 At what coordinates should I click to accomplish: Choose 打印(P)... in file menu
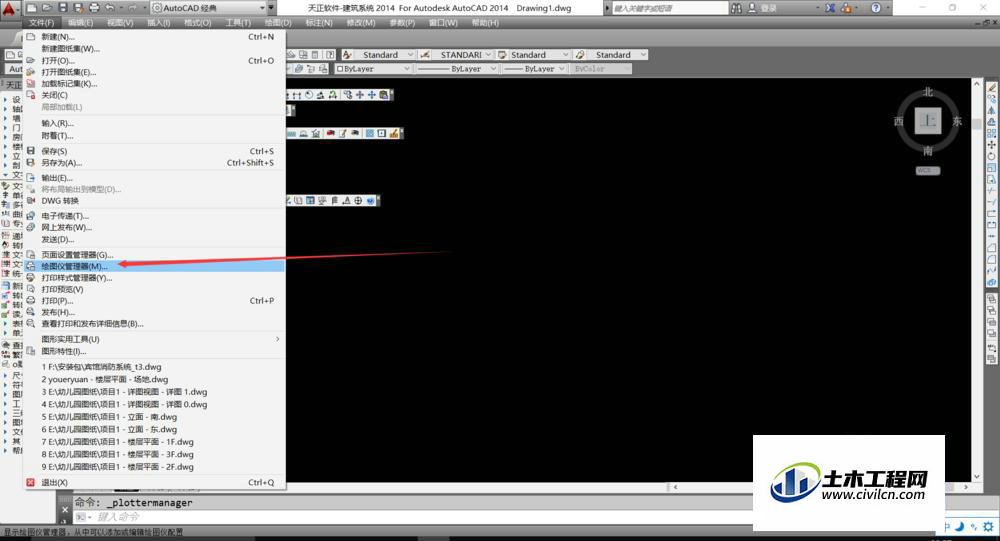click(x=154, y=300)
